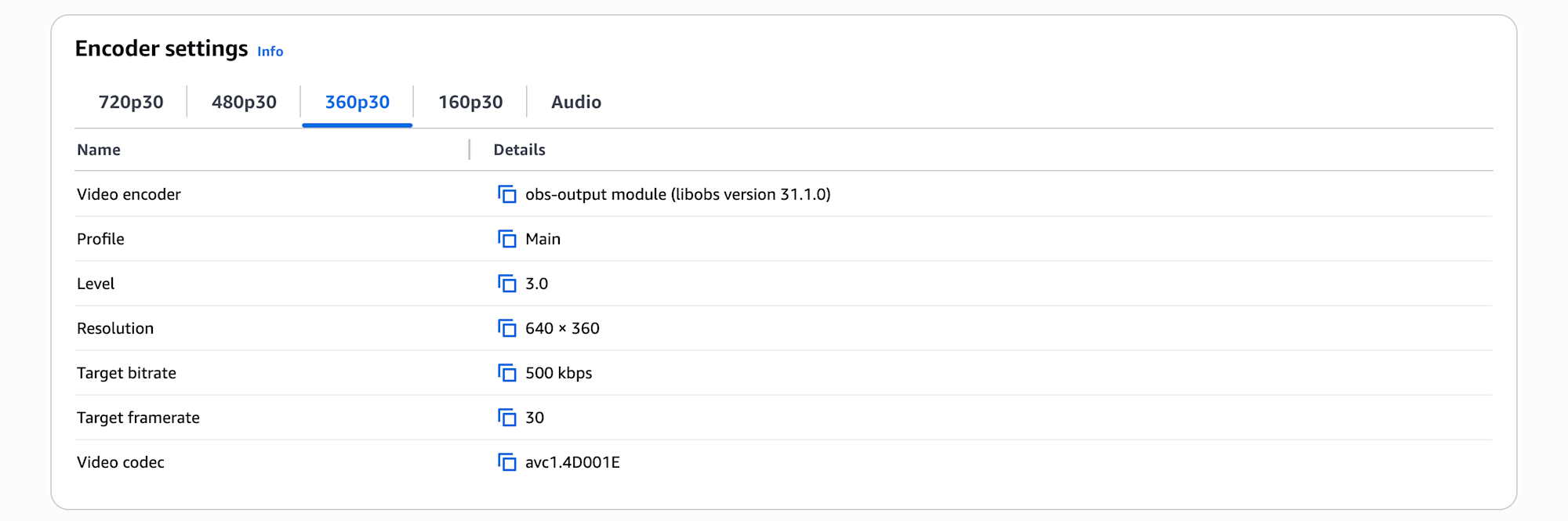Click the column divider between Name and Details
1568x521 pixels.
coord(469,150)
